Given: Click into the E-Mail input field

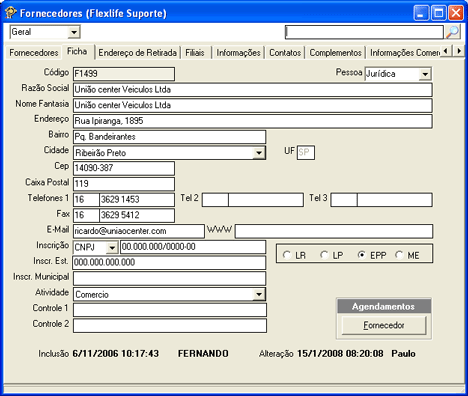Looking at the screenshot, I should 139,231.
